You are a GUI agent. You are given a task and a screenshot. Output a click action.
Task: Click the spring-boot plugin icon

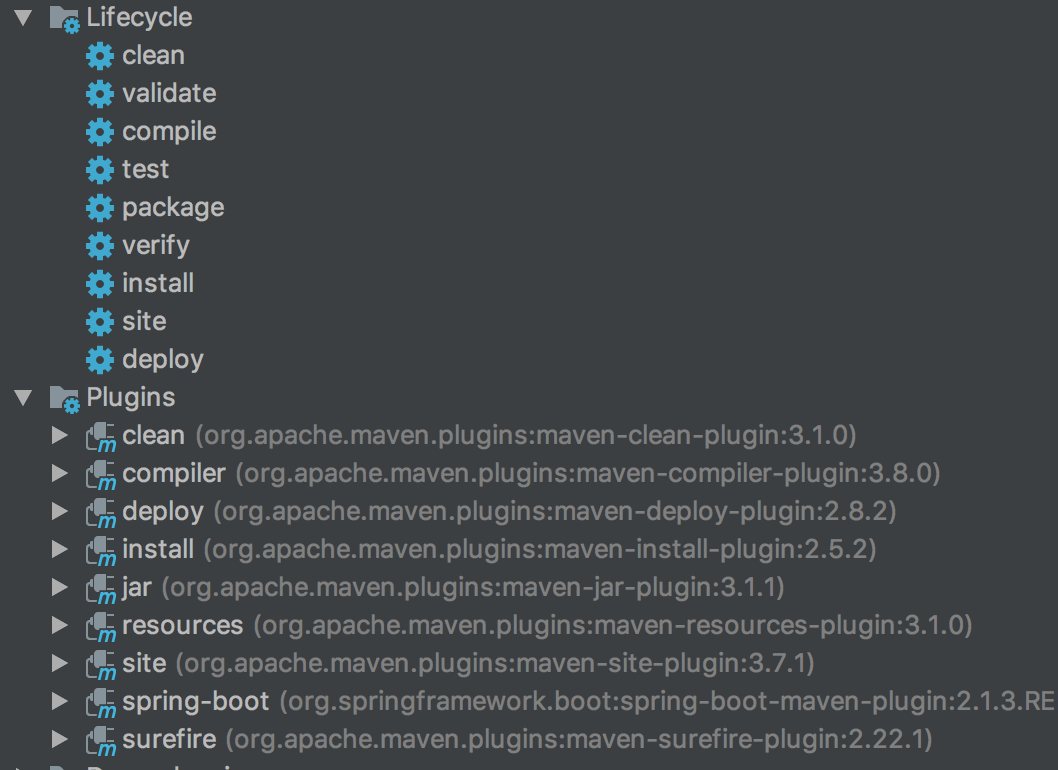tap(101, 702)
